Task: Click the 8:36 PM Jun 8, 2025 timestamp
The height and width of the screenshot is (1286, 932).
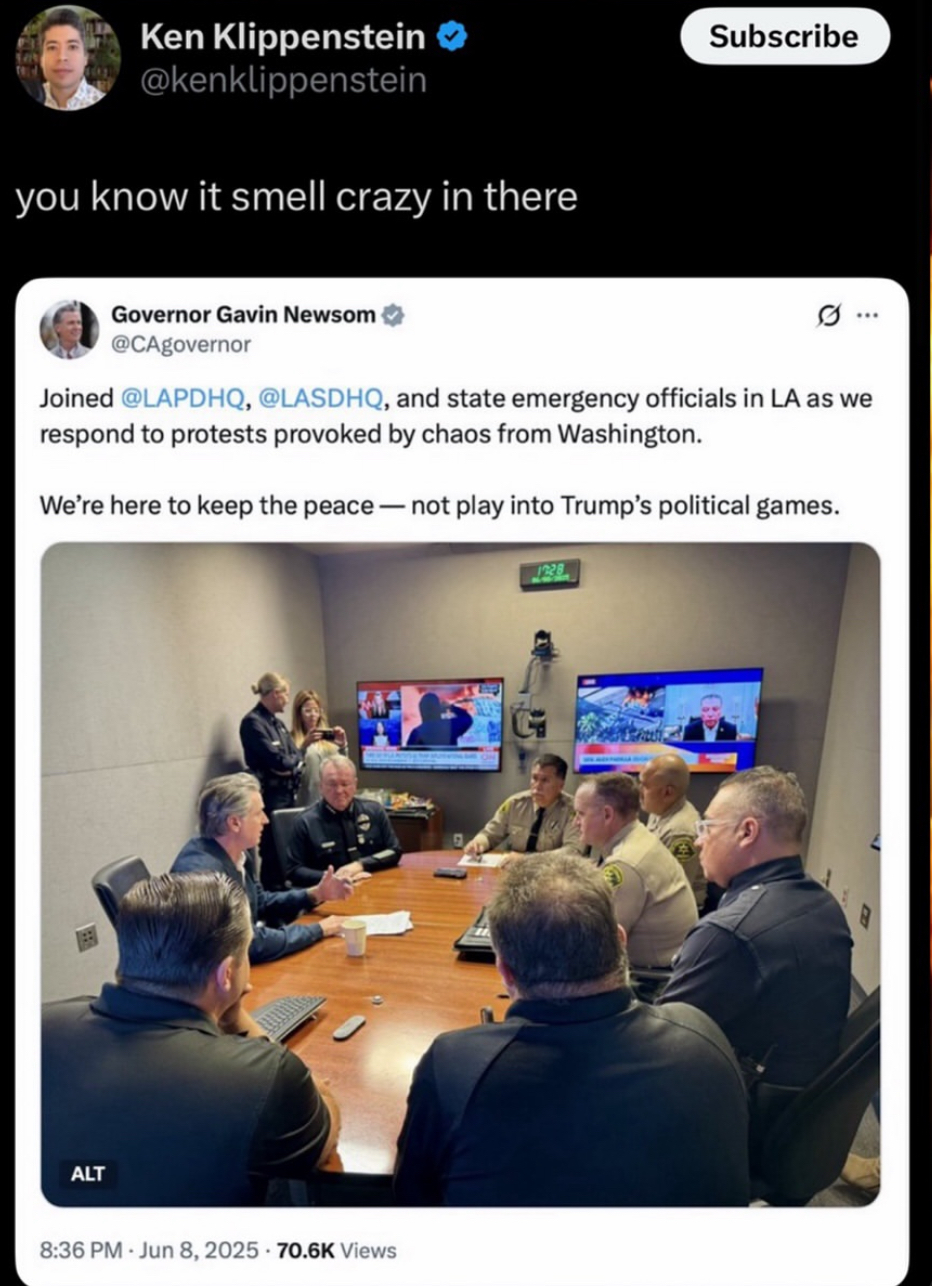Action: point(149,1250)
